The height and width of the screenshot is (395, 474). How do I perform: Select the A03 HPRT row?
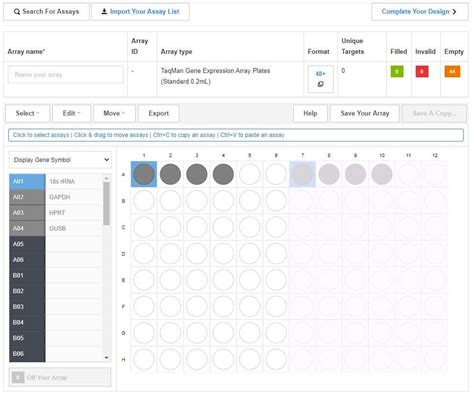click(x=56, y=213)
